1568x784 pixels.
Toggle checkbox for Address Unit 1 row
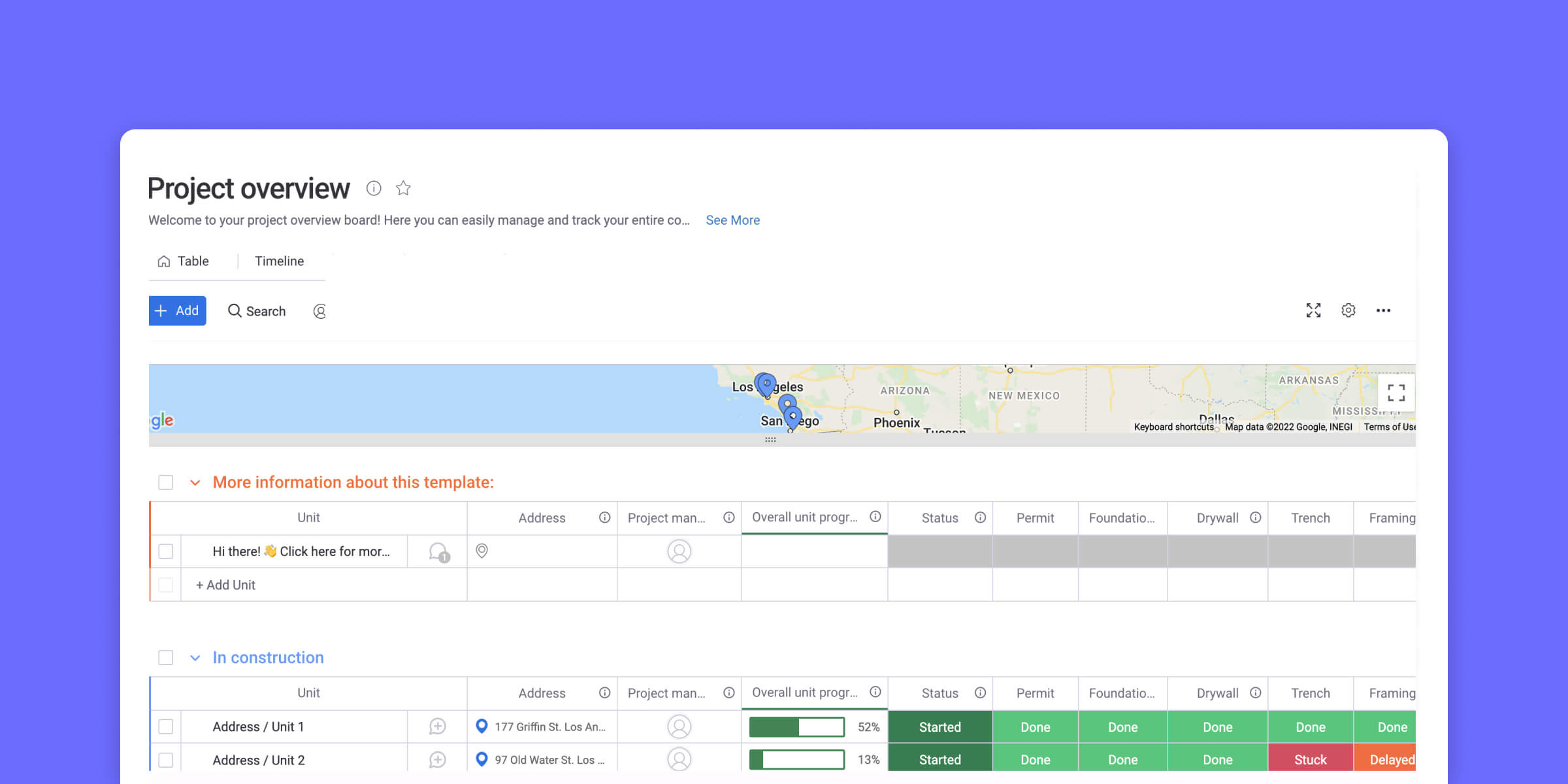point(167,726)
